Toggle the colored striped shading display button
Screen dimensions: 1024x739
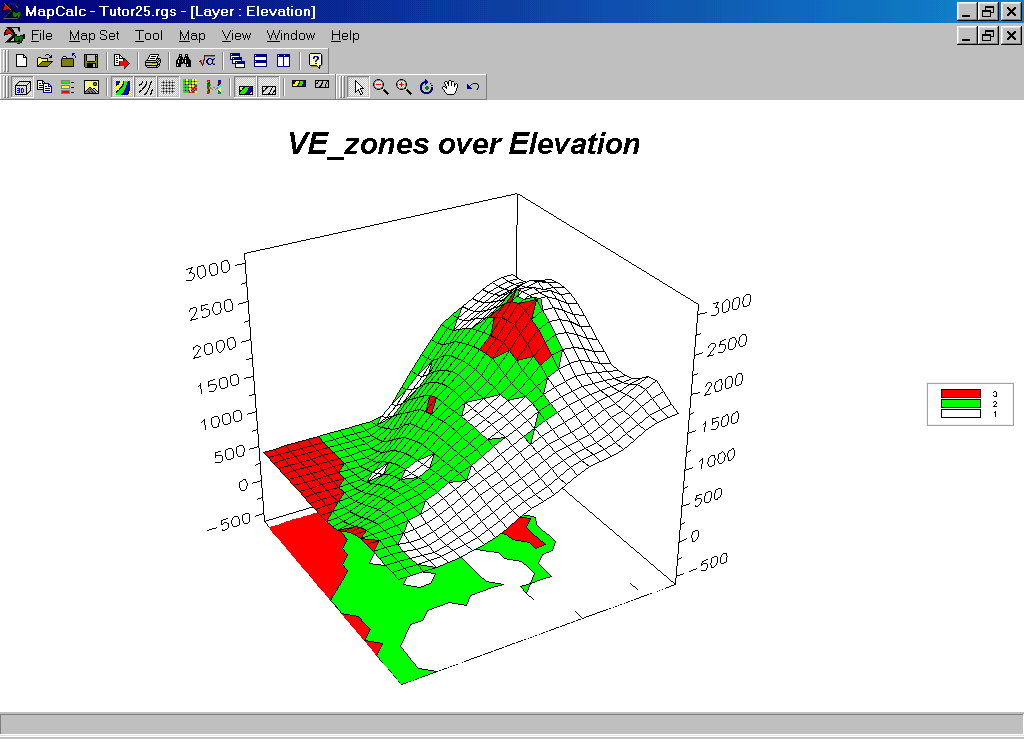122,87
